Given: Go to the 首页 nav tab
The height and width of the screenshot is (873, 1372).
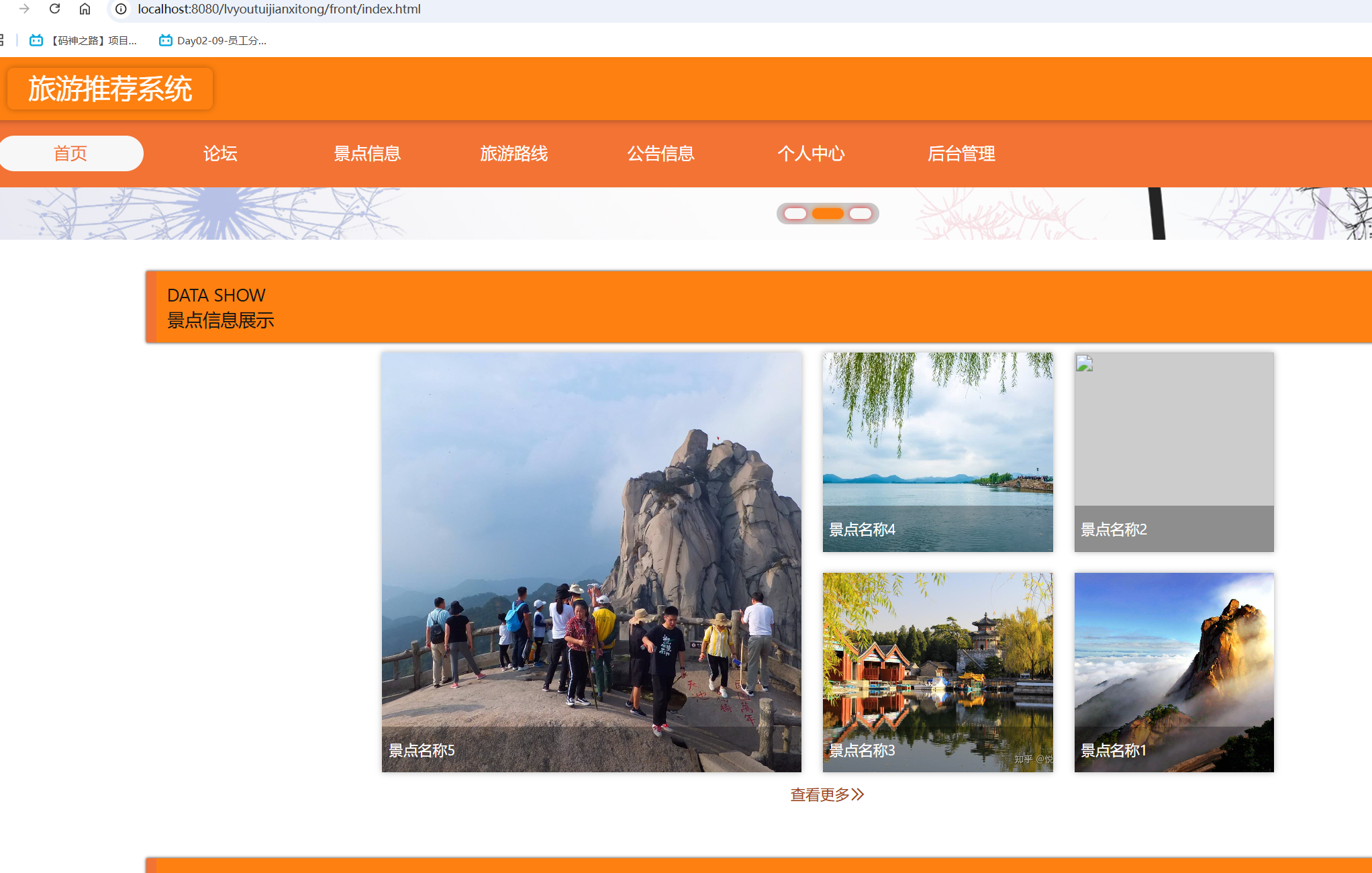Looking at the screenshot, I should [x=70, y=153].
